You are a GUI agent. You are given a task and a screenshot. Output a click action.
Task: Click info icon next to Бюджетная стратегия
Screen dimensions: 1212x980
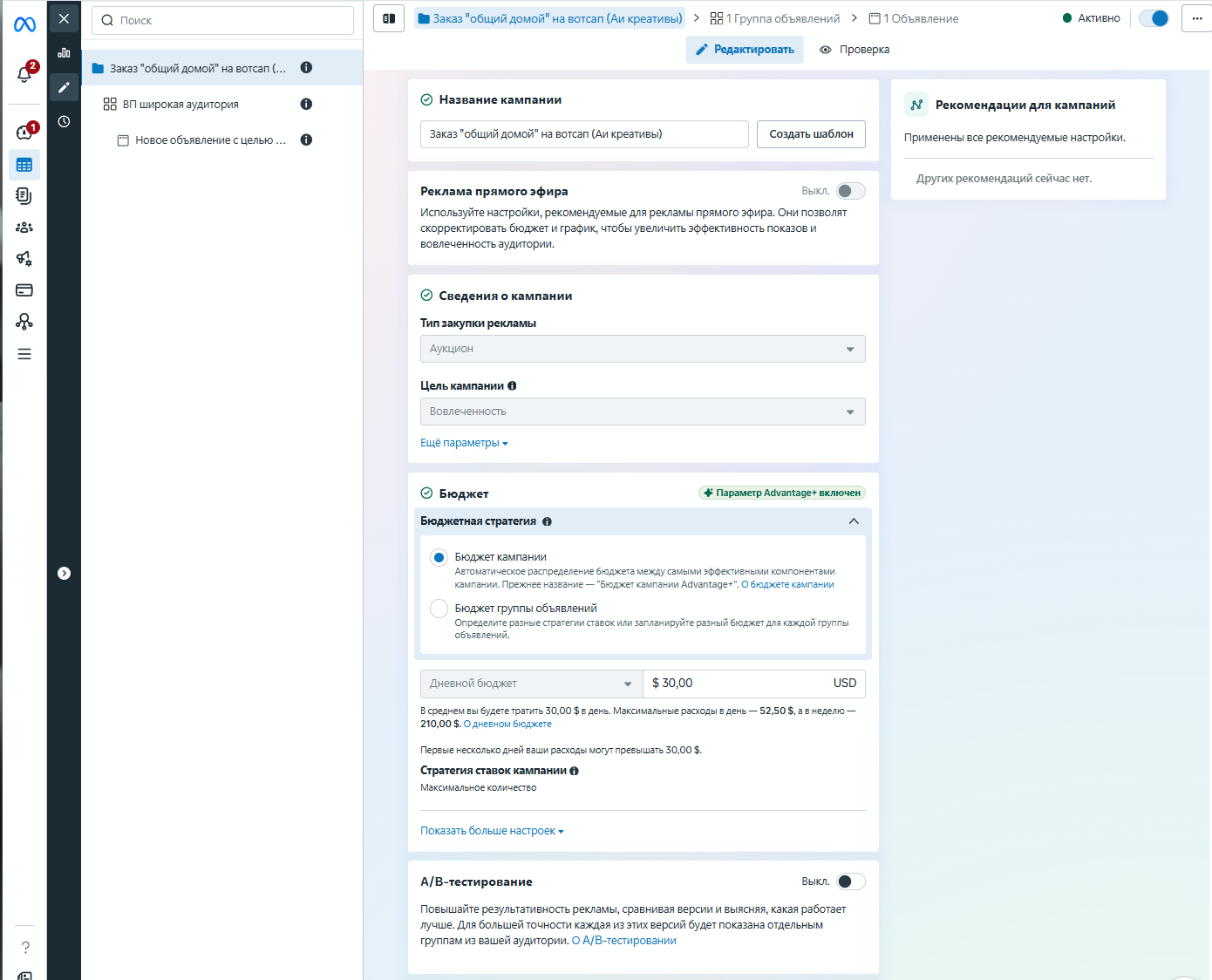coord(547,521)
